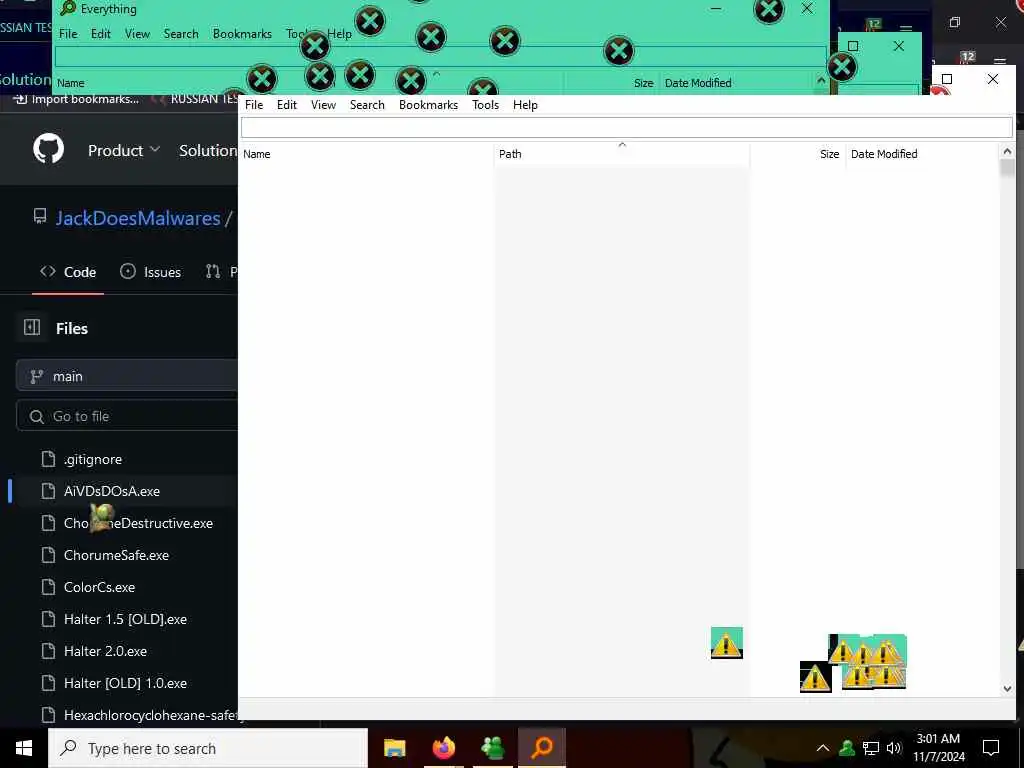
Task: Open the Windows Start menu
Action: point(24,748)
